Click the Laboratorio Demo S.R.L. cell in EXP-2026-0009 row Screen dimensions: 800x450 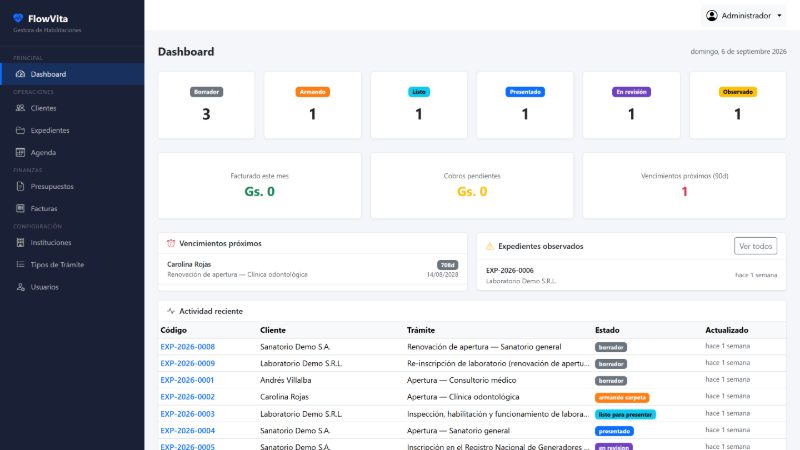[301, 363]
